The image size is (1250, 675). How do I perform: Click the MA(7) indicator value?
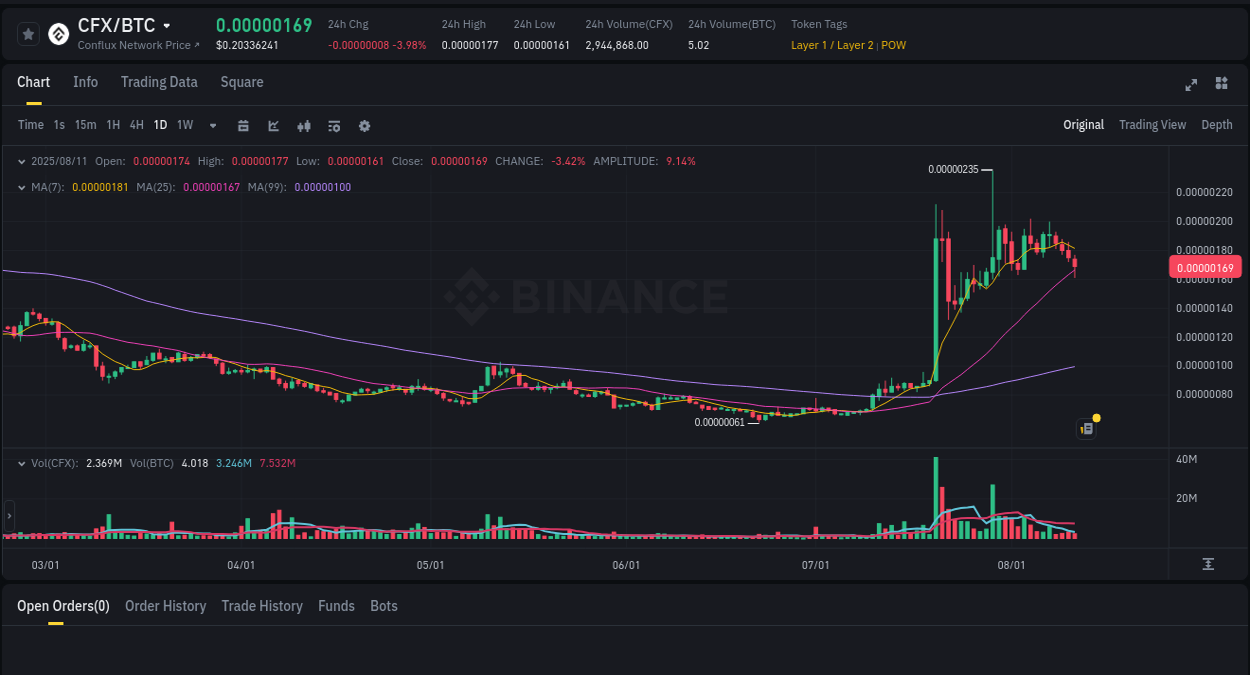(100, 187)
